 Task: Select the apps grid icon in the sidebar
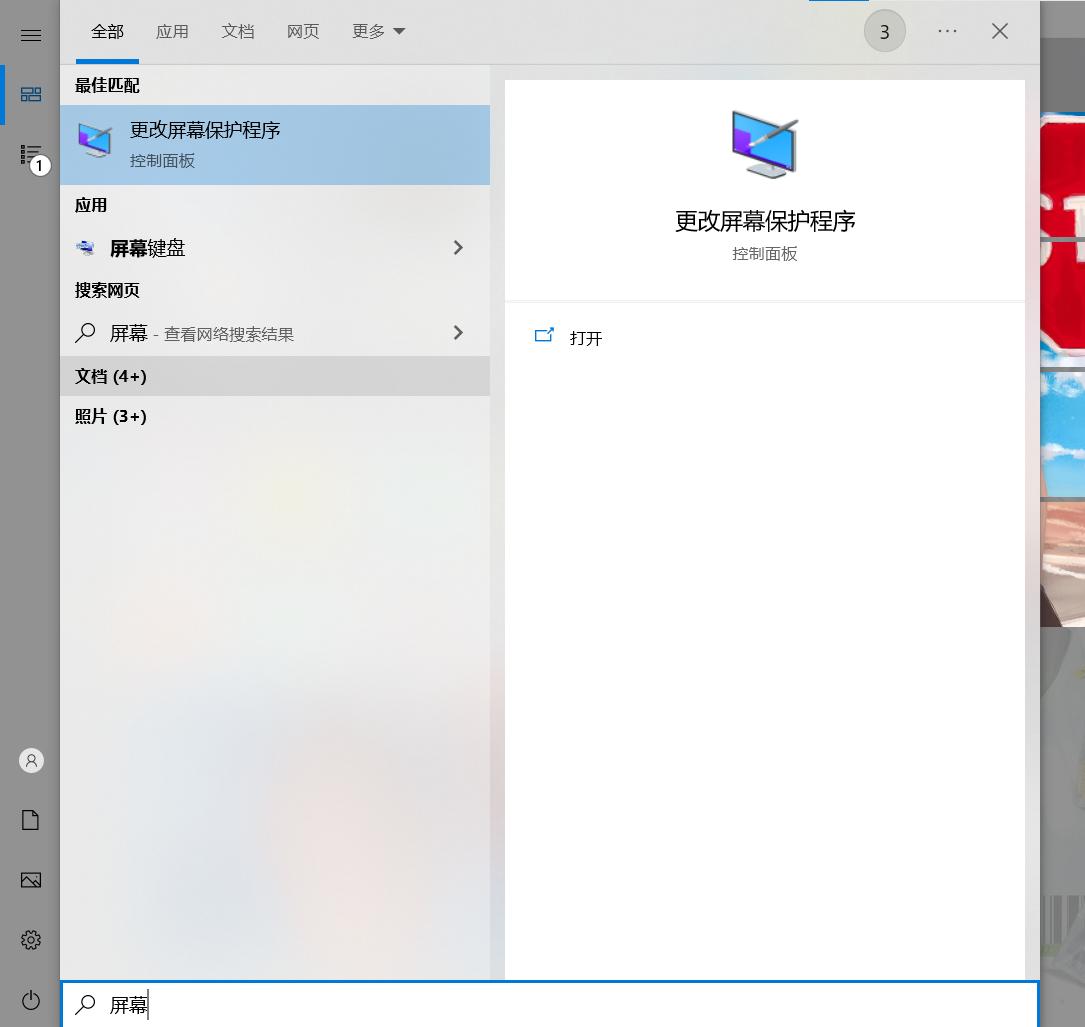[x=30, y=95]
